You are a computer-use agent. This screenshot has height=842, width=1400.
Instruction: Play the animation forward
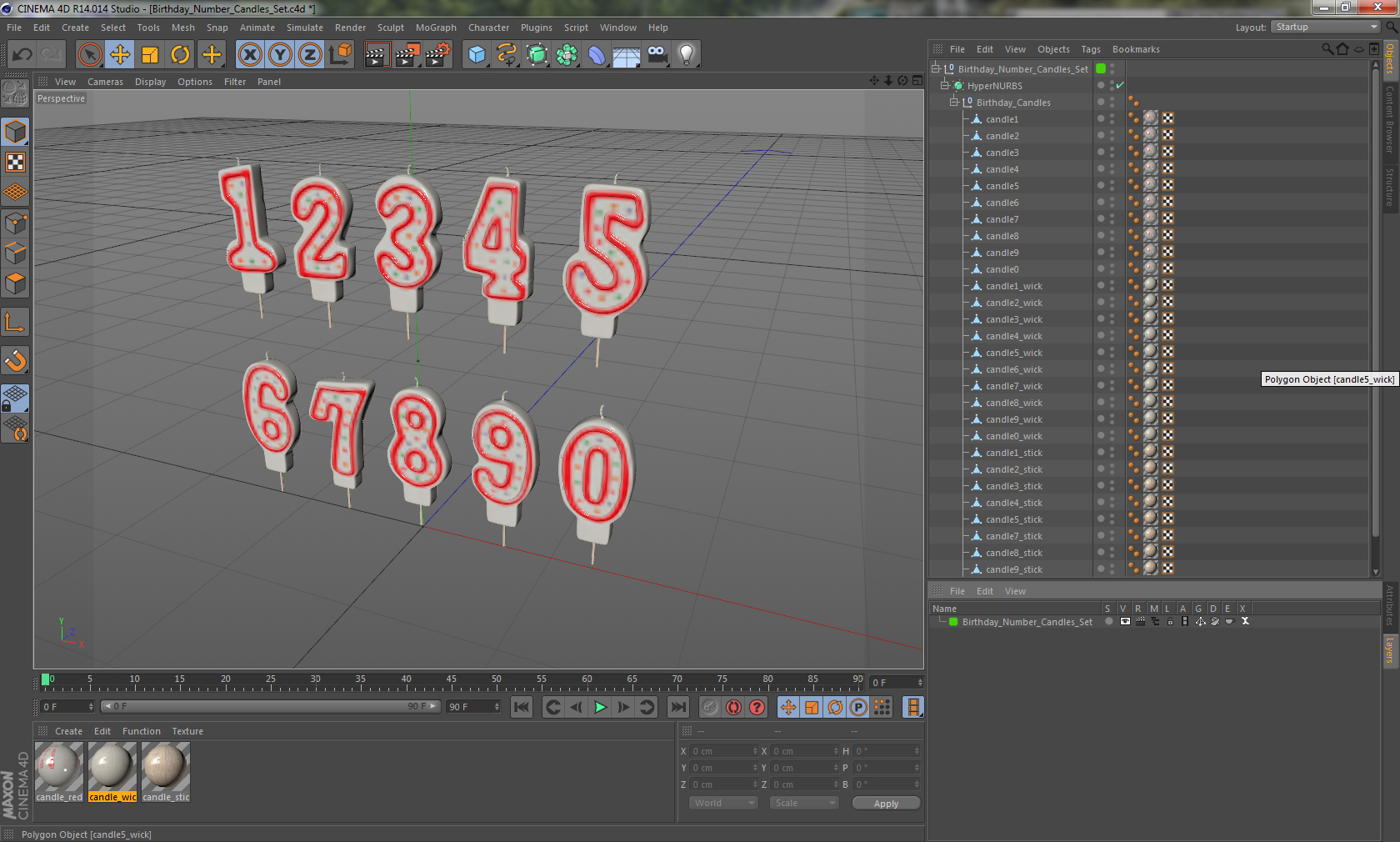600,707
